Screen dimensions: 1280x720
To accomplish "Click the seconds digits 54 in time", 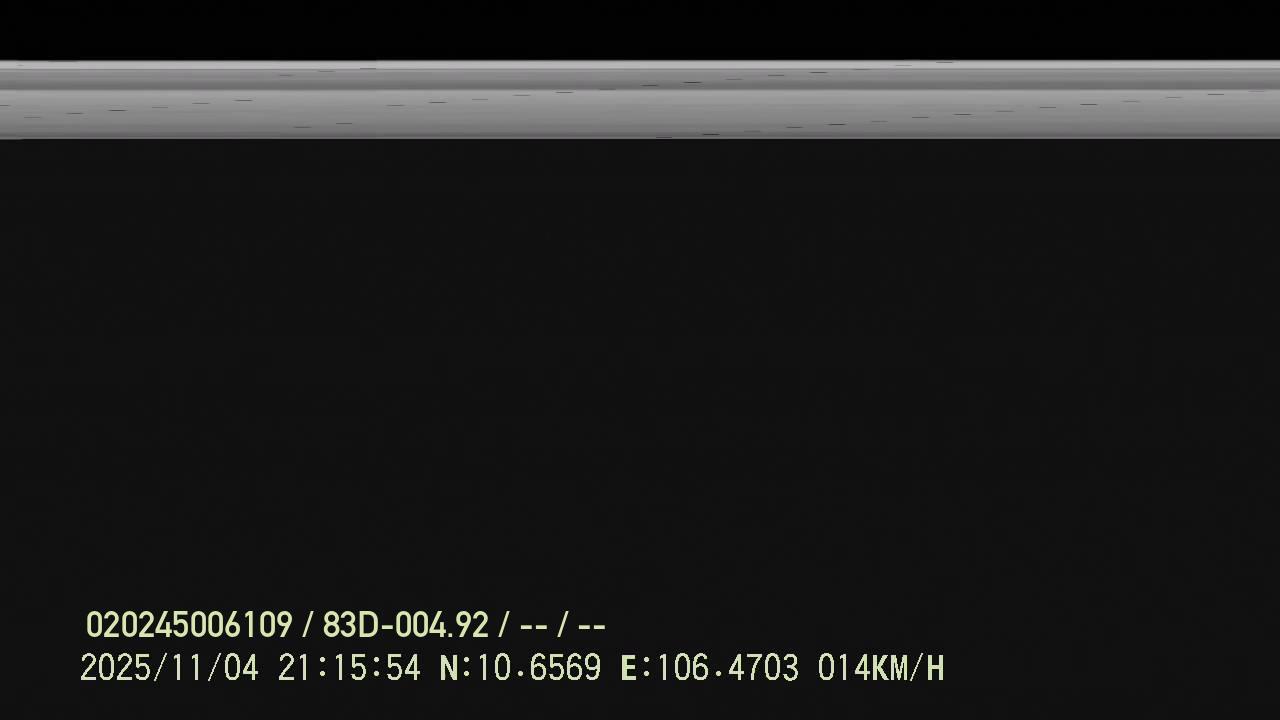I will [403, 668].
